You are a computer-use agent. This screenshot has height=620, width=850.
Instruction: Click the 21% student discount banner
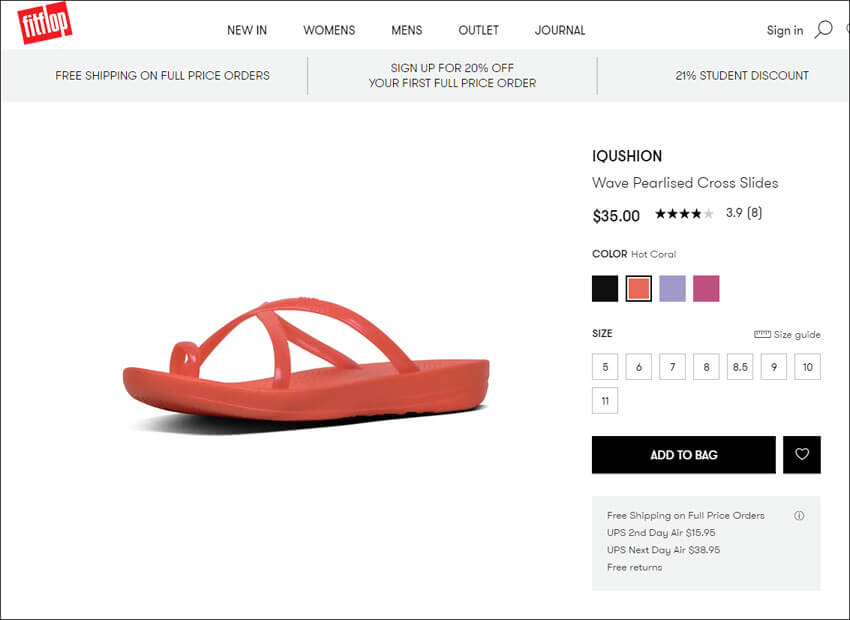point(742,76)
